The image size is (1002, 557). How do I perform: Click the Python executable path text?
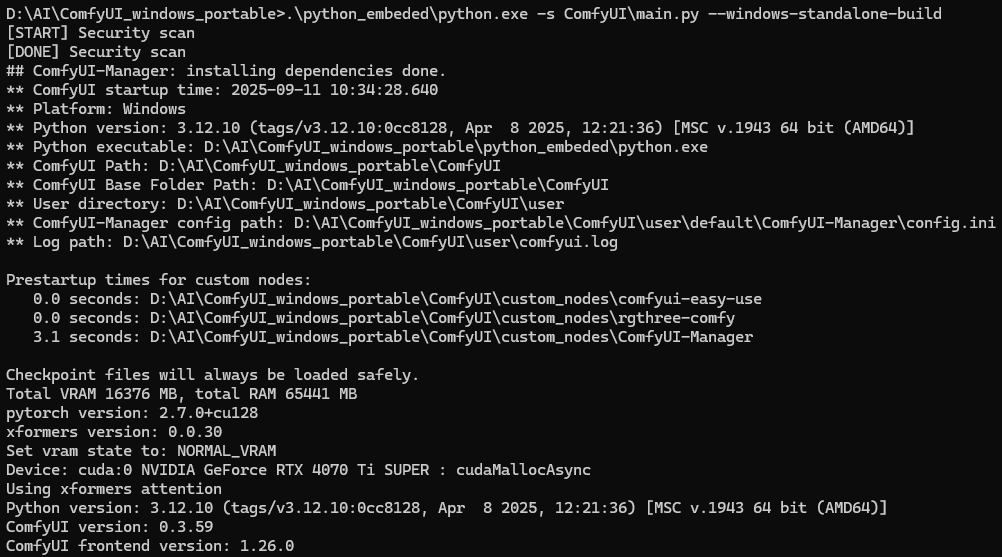click(x=456, y=147)
